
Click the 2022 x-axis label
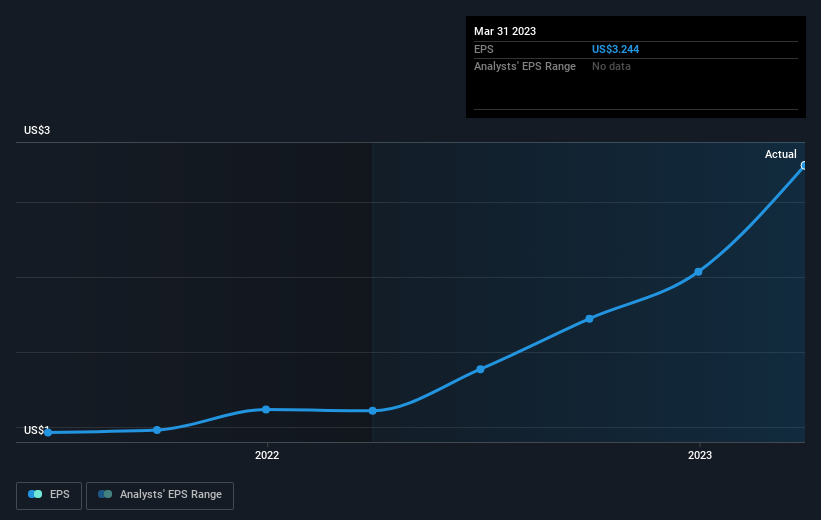pos(267,455)
